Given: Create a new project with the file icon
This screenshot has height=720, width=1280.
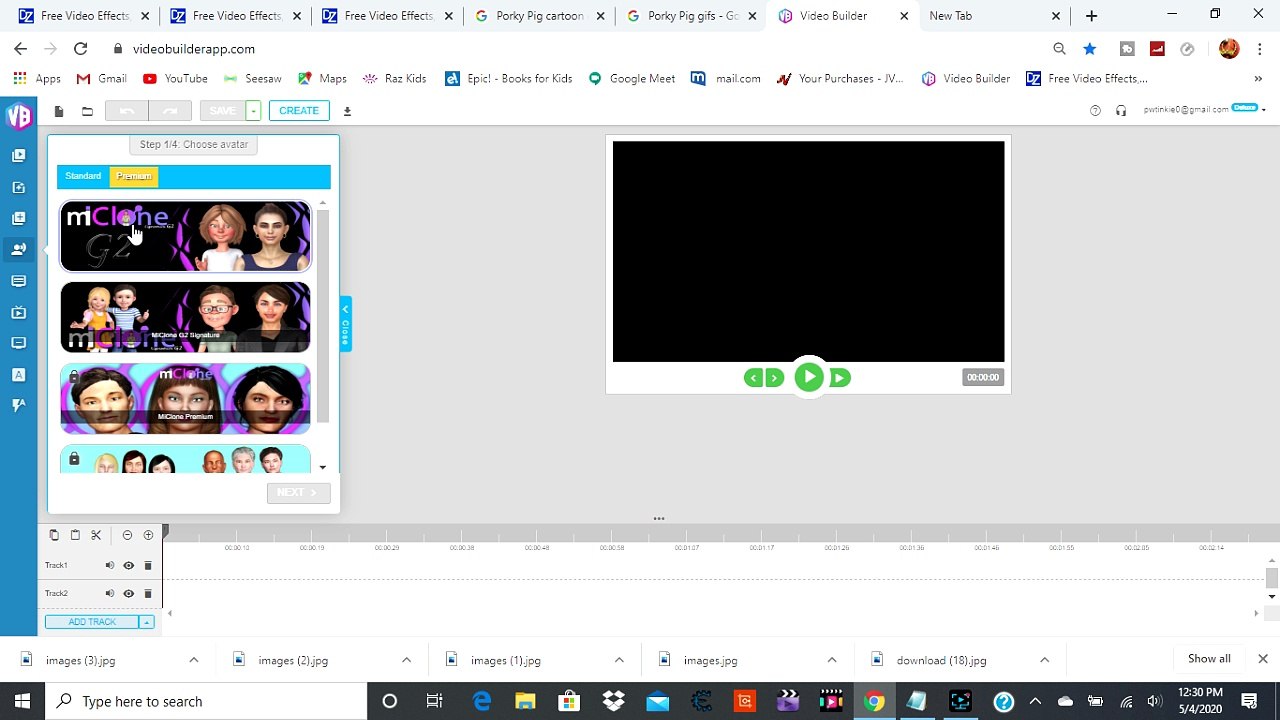Looking at the screenshot, I should tap(59, 111).
